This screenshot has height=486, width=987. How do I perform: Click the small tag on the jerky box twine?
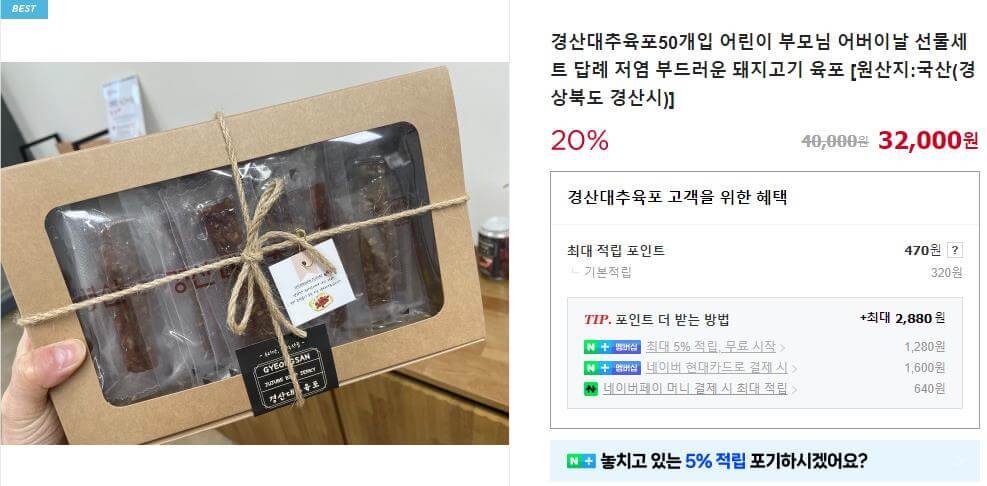click(312, 283)
